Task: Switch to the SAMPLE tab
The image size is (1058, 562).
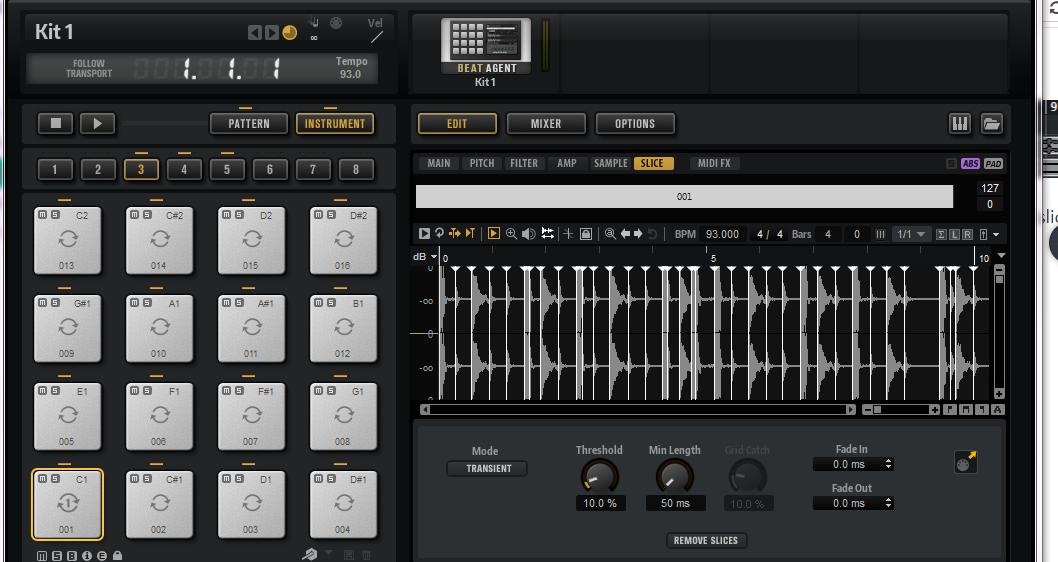Action: click(611, 163)
